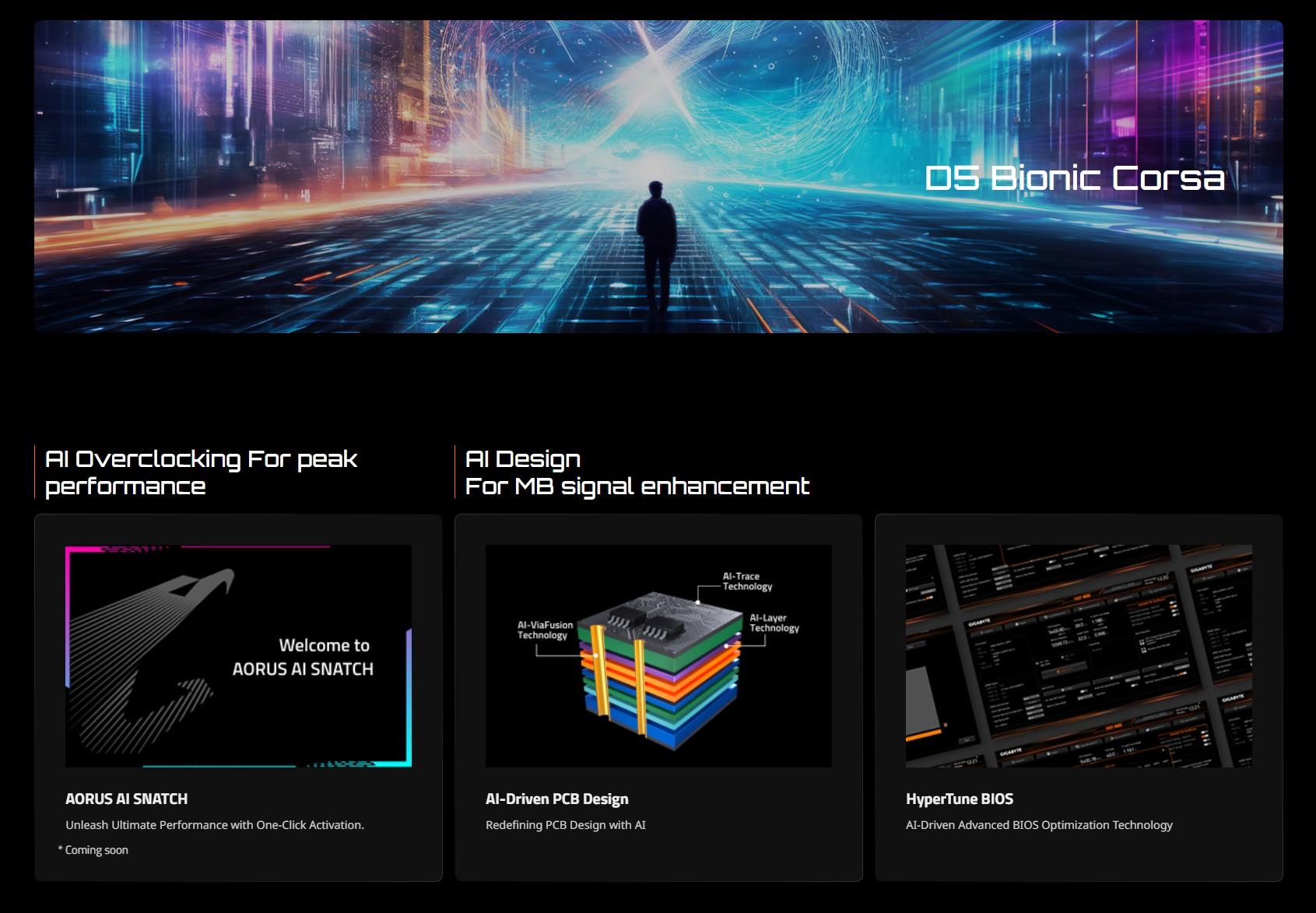Click the "Unleash Ultimate Performance" description text
Image resolution: width=1316 pixels, height=913 pixels.
click(215, 825)
